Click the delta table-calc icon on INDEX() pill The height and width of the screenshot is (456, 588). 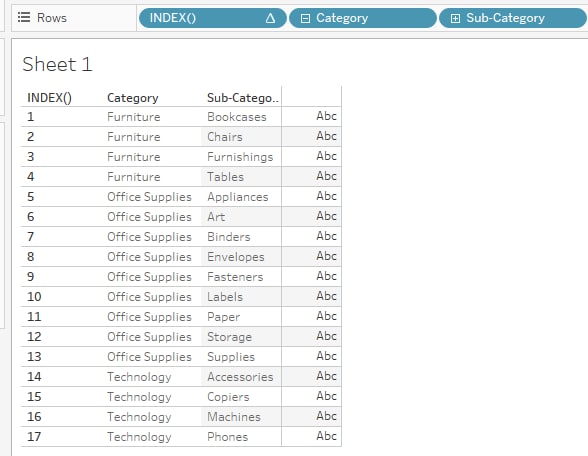(270, 18)
